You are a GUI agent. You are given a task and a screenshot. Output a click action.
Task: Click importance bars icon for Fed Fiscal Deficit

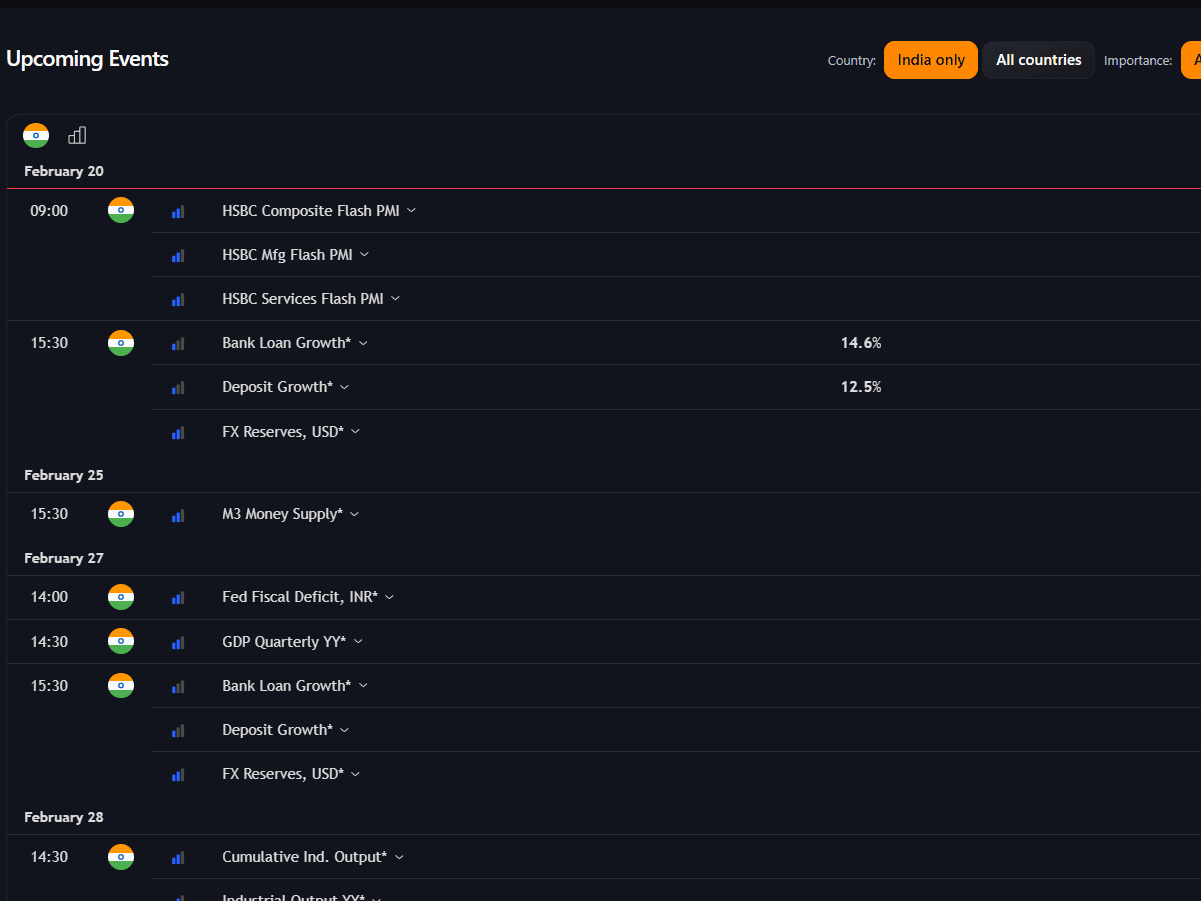178,598
